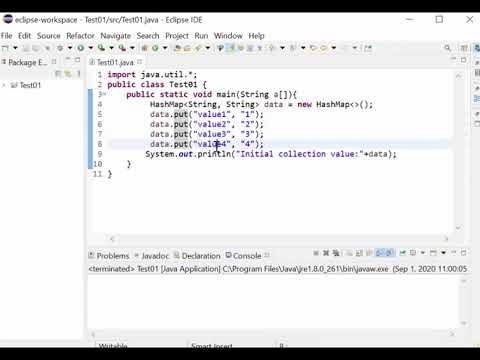Click the Last Edit Location icon
Screen dimensions: 480x360
tap(313, 48)
